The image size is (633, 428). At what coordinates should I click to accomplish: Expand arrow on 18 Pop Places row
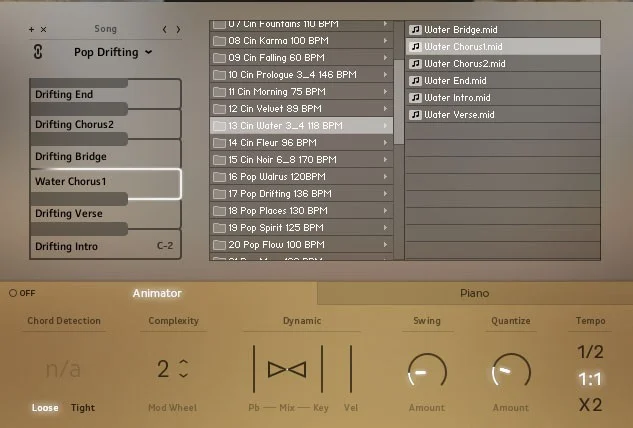pyautogui.click(x=386, y=210)
